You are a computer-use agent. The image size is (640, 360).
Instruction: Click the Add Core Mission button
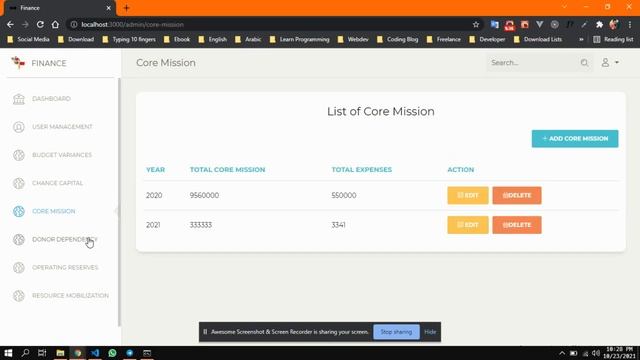[x=575, y=139]
